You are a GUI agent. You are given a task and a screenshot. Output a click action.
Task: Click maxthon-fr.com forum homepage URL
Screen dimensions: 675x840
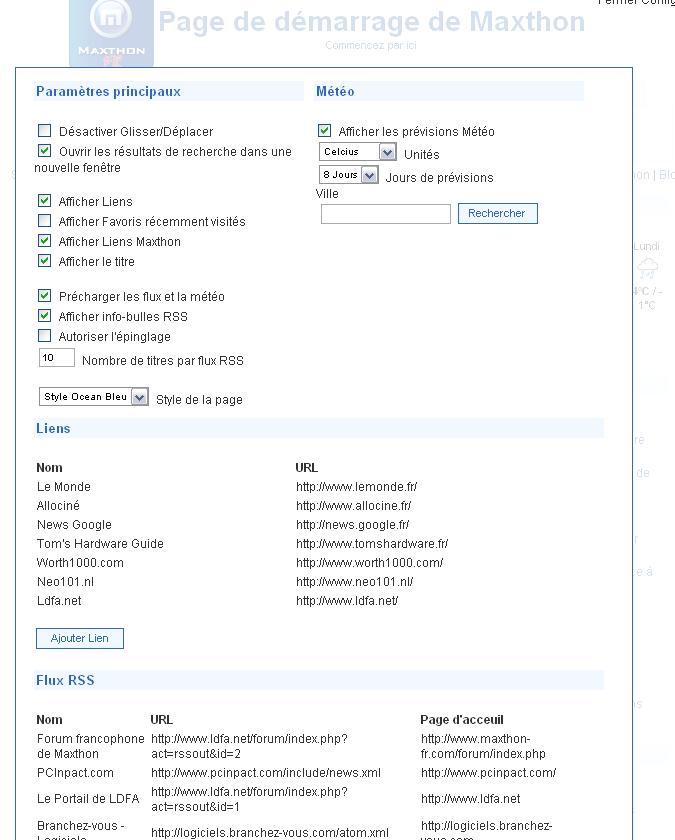[483, 746]
